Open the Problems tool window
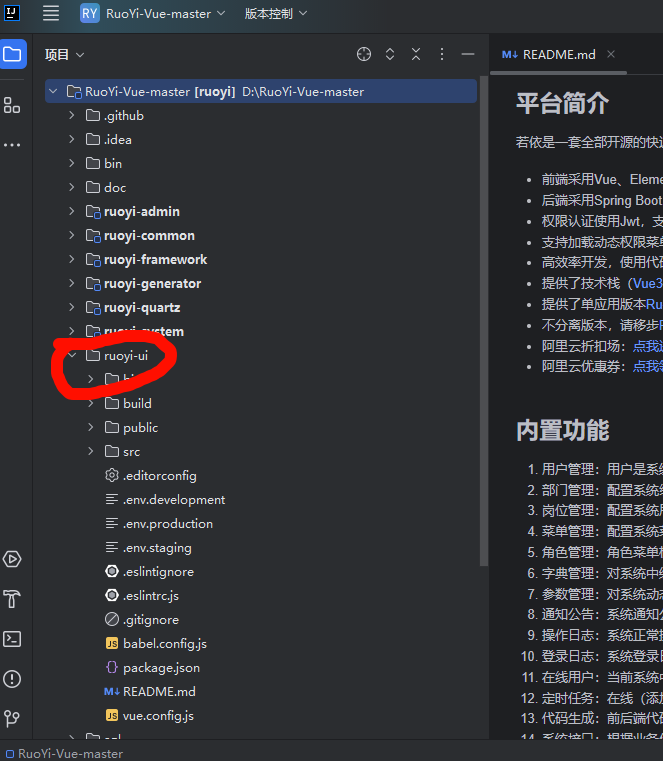Screen dimensions: 663x761 12,678
